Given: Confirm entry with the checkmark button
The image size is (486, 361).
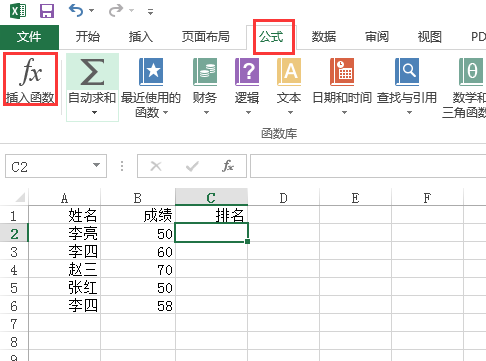Looking at the screenshot, I should [x=192, y=166].
